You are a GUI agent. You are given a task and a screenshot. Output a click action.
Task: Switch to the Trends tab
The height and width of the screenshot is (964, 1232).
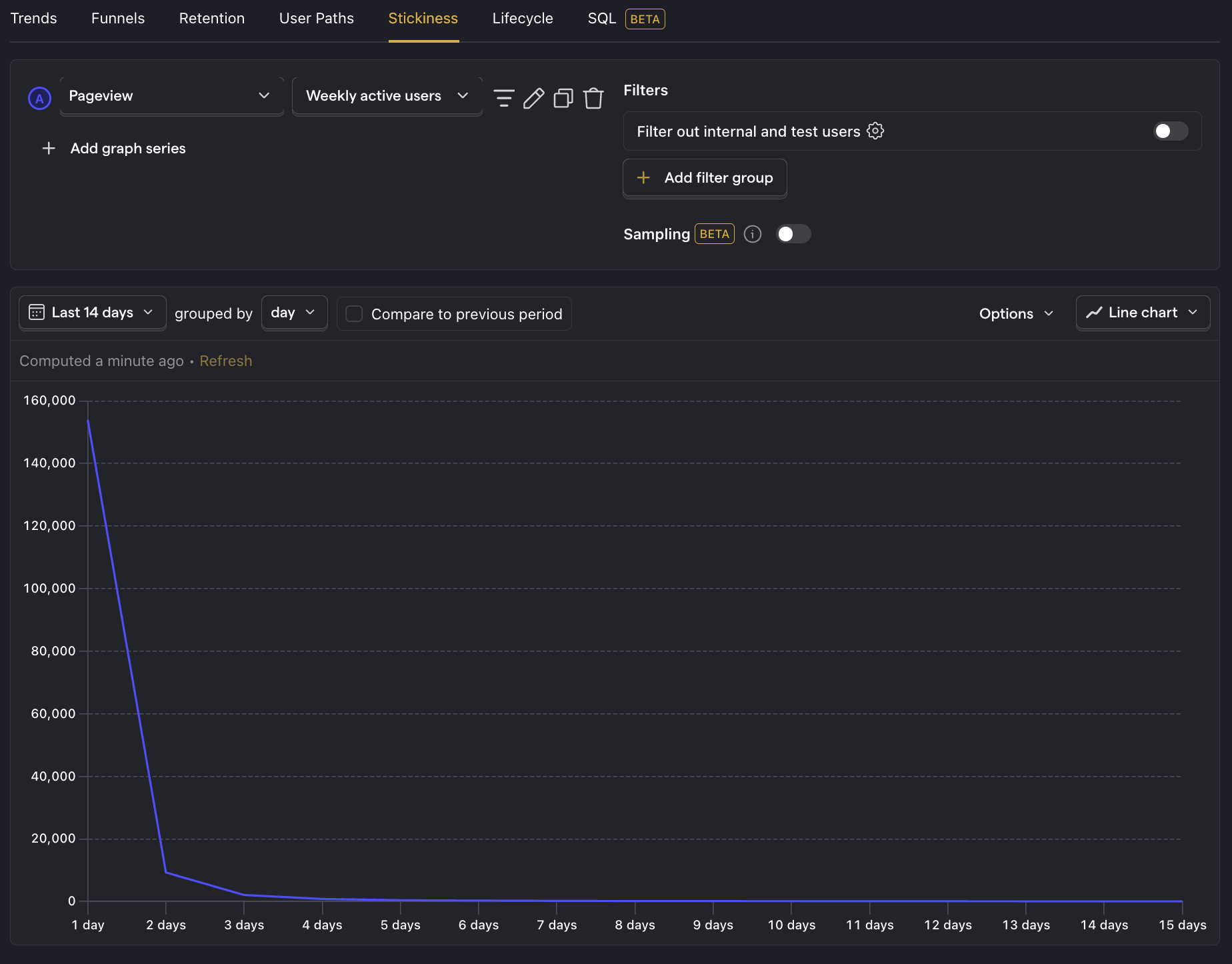tap(33, 19)
